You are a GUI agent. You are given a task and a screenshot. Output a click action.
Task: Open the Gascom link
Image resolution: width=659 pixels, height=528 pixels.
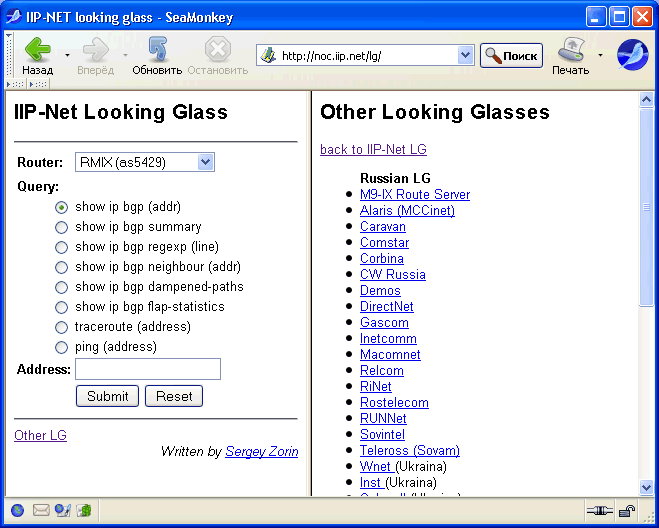tap(384, 322)
